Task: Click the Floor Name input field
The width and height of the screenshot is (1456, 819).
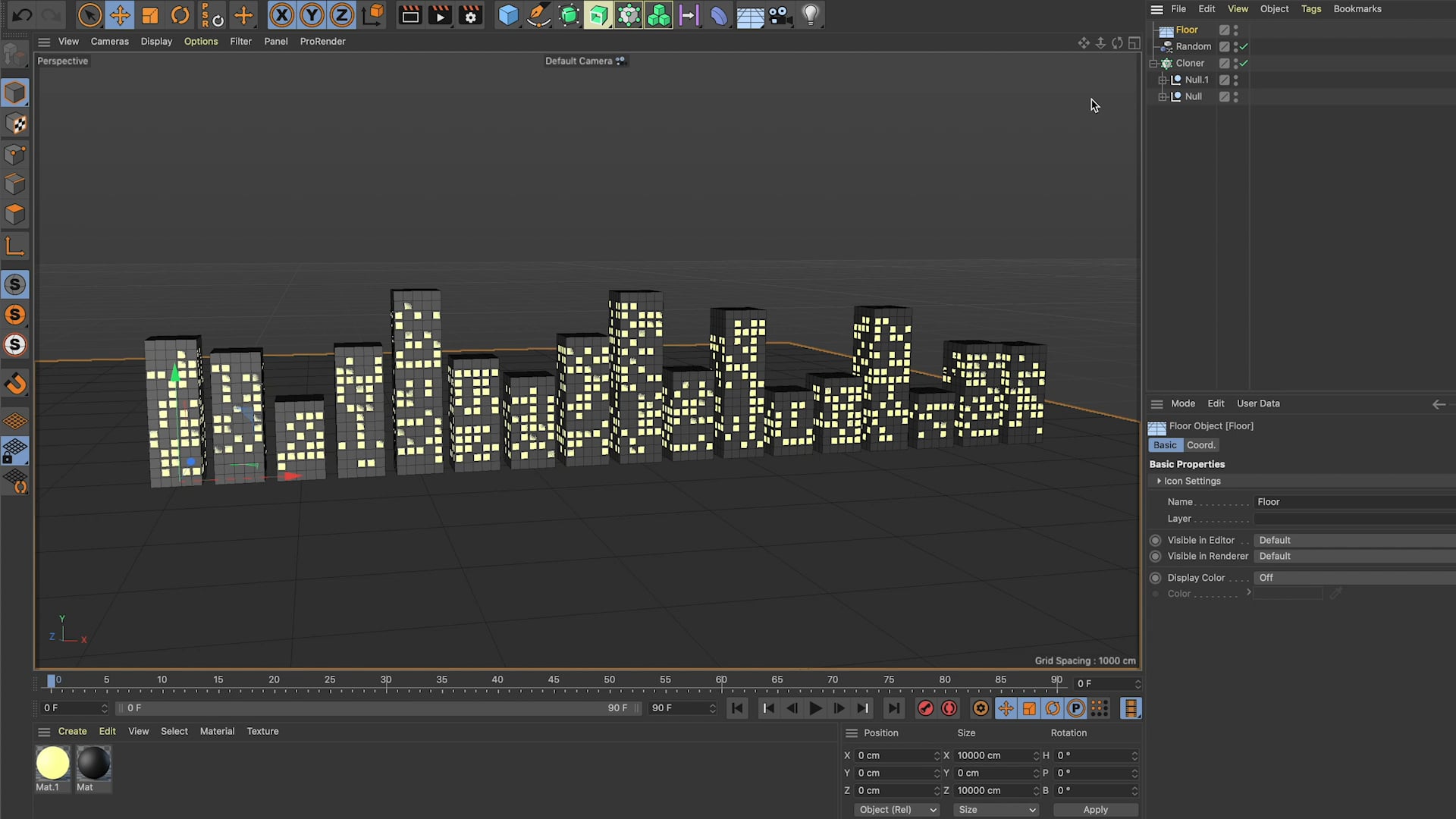Action: click(1354, 502)
